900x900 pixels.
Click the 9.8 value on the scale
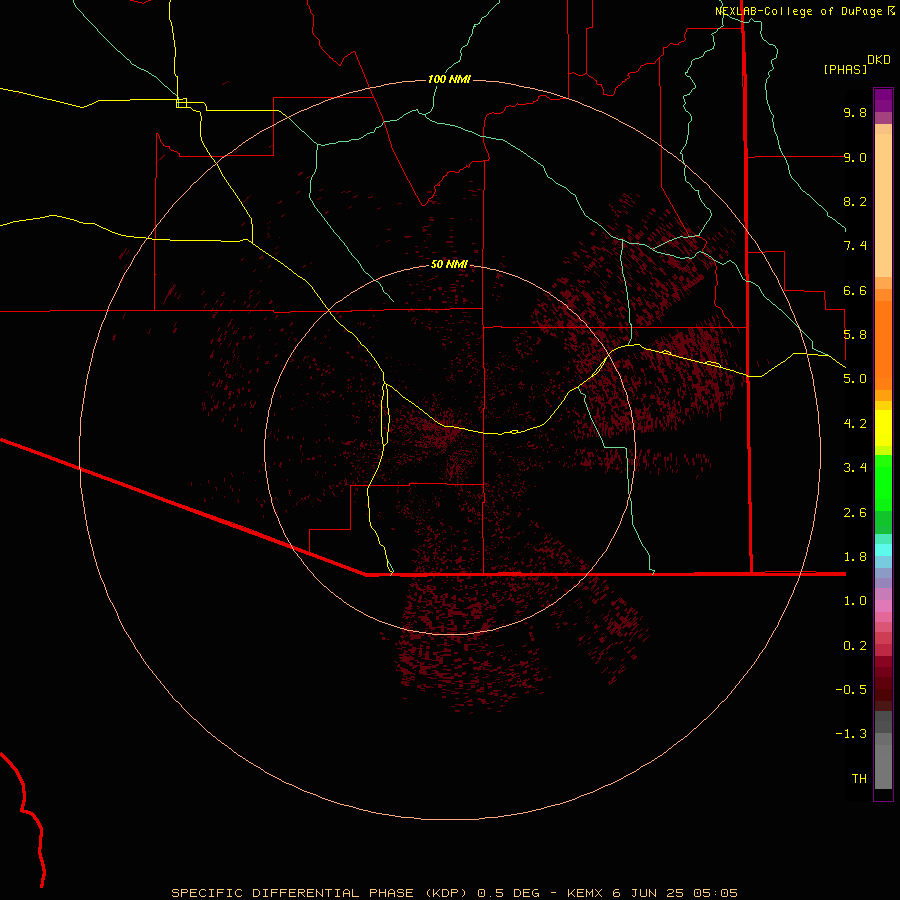855,112
